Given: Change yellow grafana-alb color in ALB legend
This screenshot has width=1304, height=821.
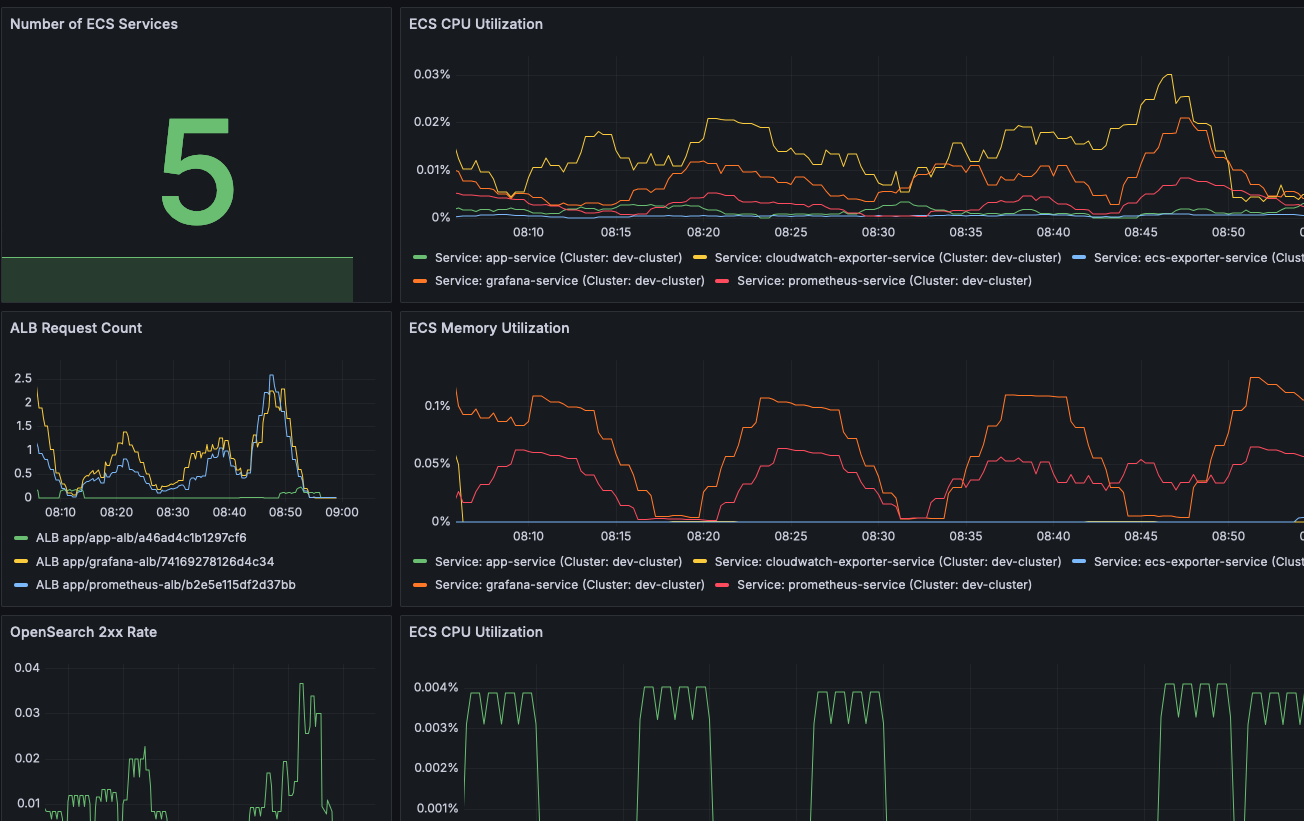Looking at the screenshot, I should point(21,561).
